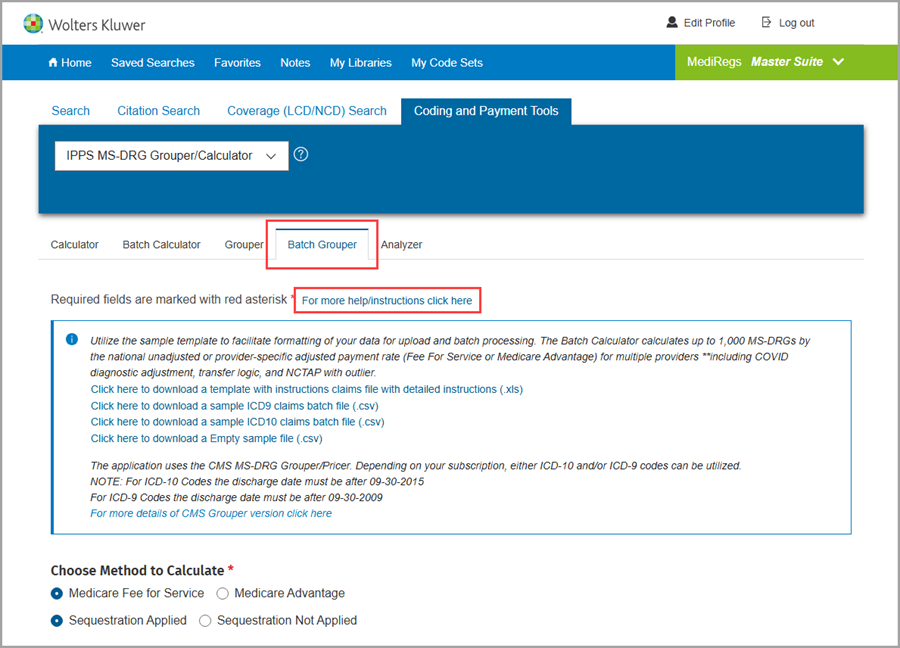Open Favorites in the navigation bar

237,63
